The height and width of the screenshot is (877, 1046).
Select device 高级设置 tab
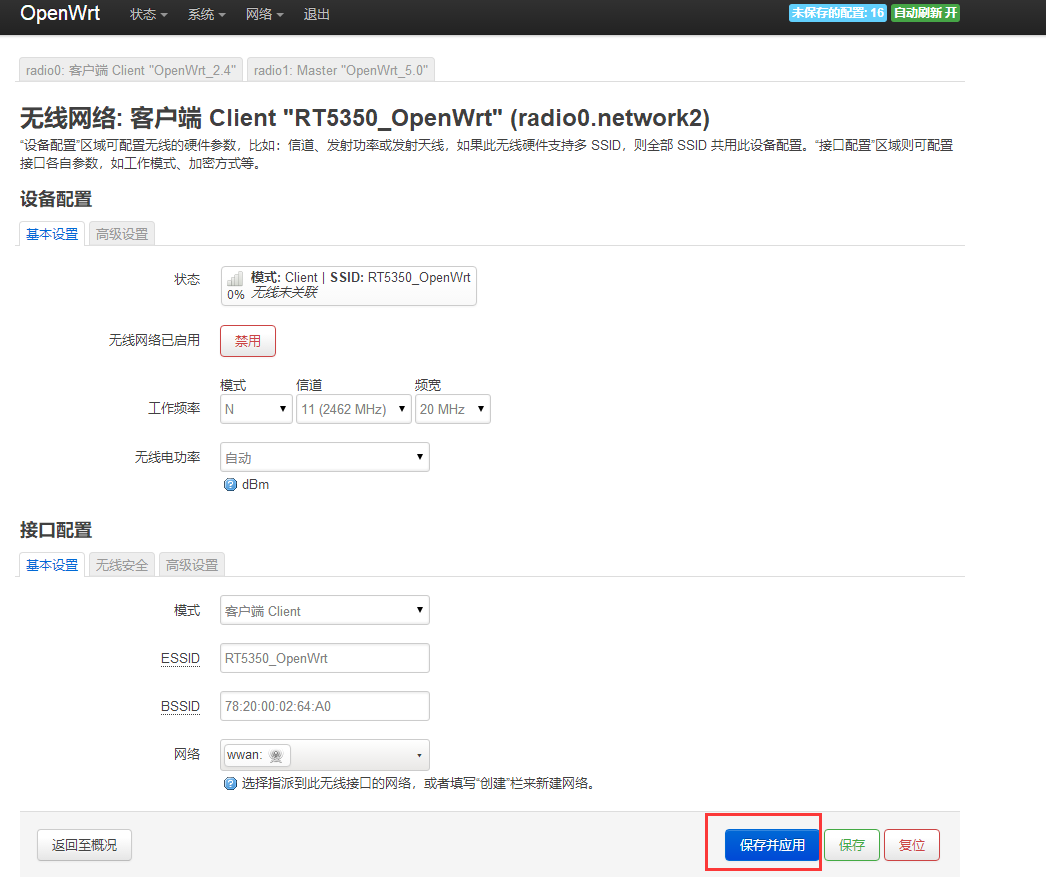point(121,234)
